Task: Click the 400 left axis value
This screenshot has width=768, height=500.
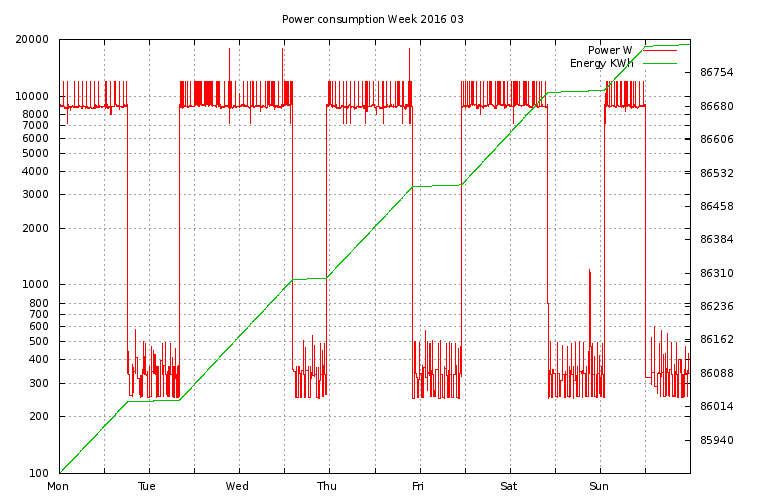Action: coord(39,359)
